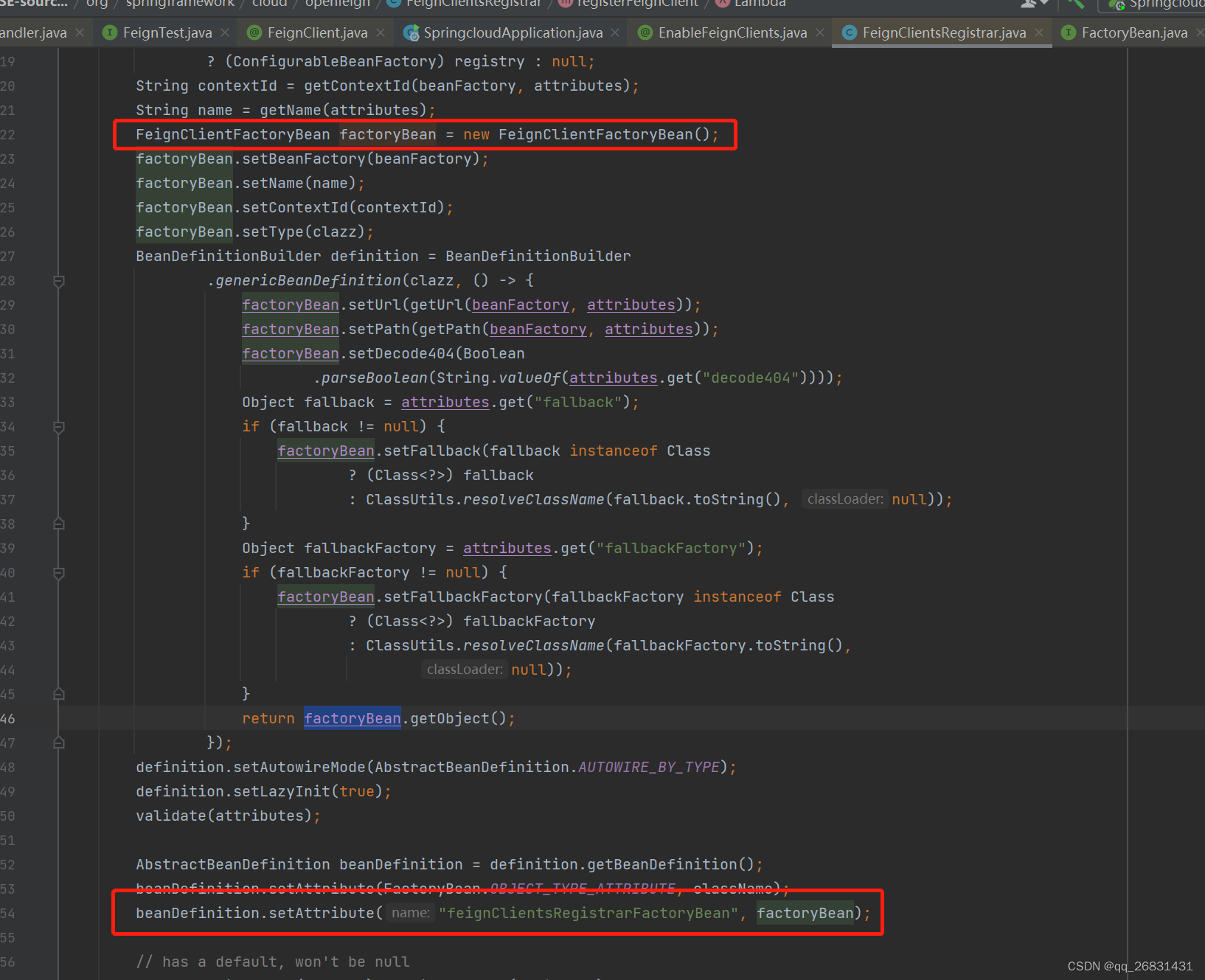The width and height of the screenshot is (1205, 980).
Task: Click the fold end marker at line 45
Action: coord(59,695)
